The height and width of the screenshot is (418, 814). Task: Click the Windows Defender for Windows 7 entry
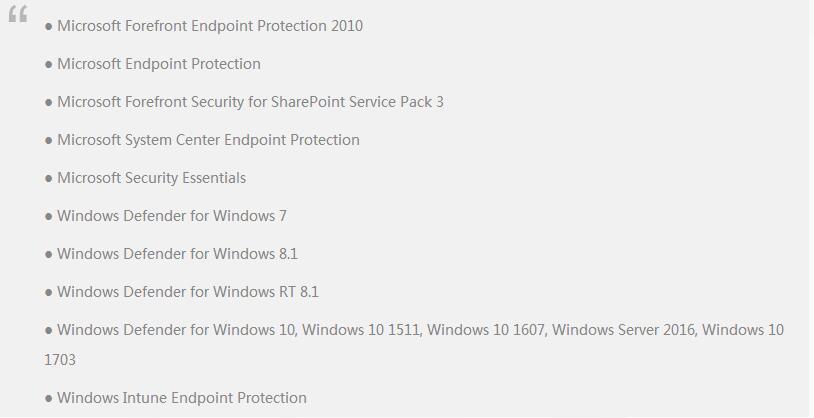click(x=172, y=216)
